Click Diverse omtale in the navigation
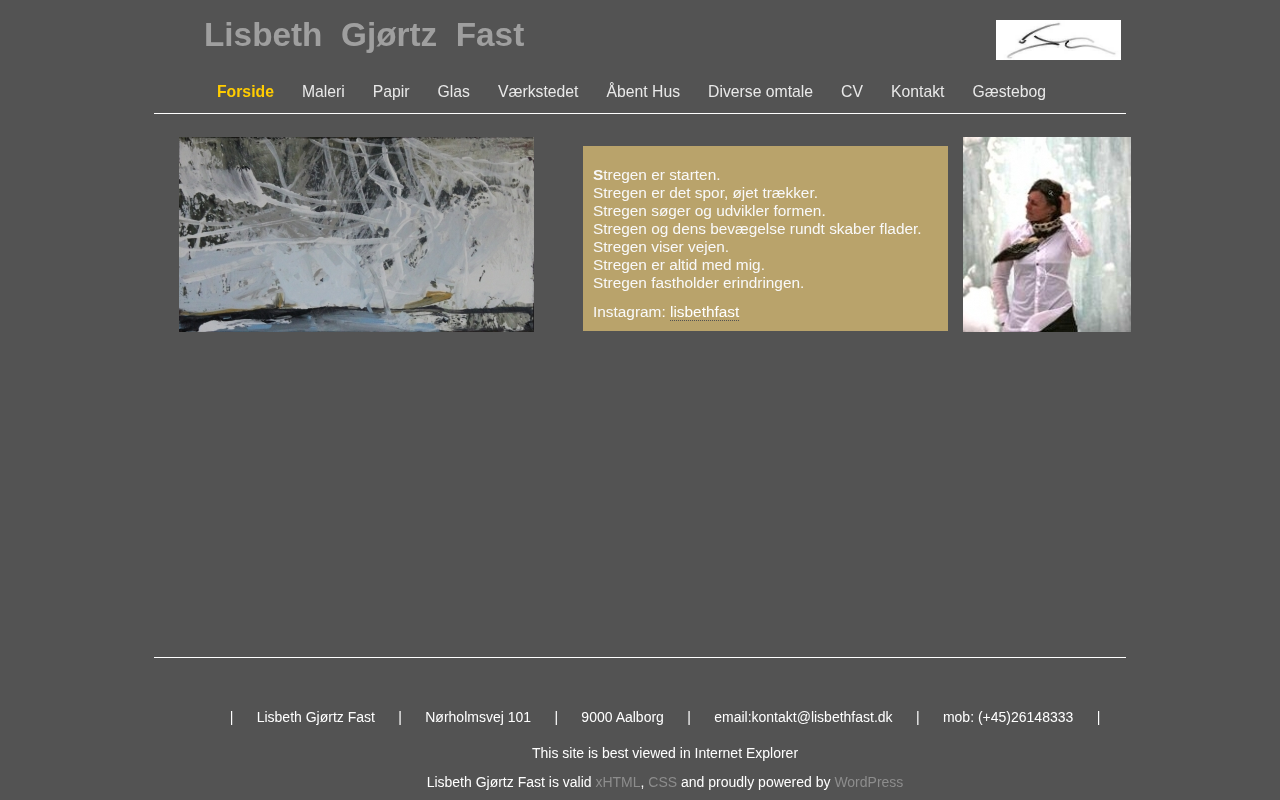1280x800 pixels. (760, 92)
